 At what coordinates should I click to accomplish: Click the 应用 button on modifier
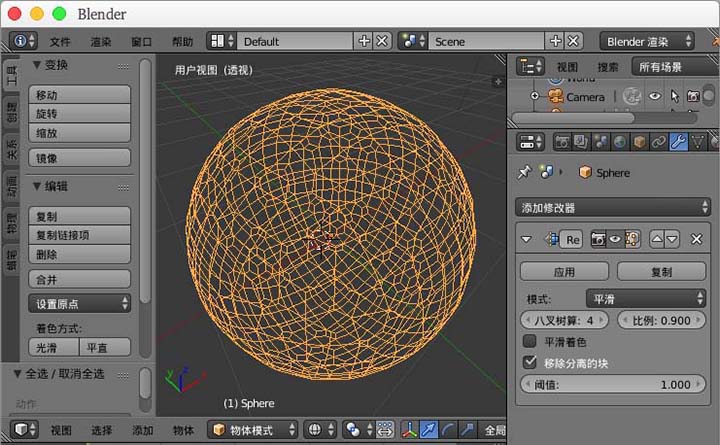pos(564,271)
